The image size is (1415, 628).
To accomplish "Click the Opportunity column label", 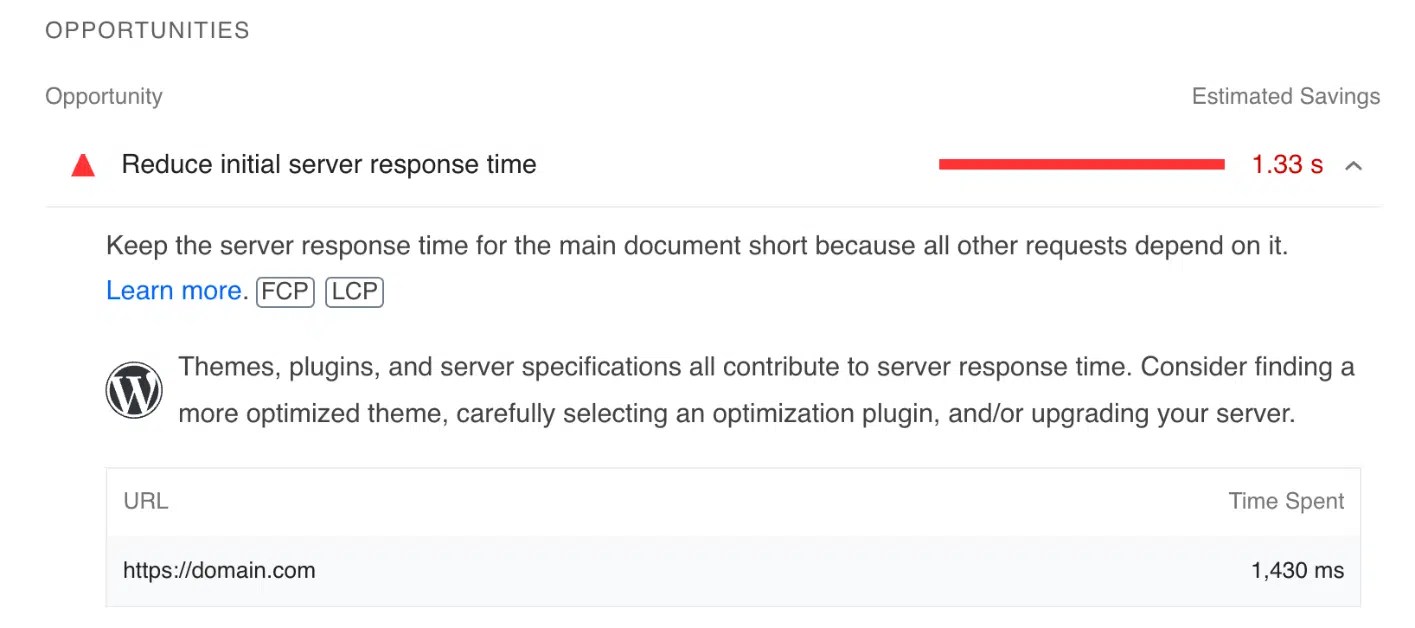I will click(x=103, y=96).
